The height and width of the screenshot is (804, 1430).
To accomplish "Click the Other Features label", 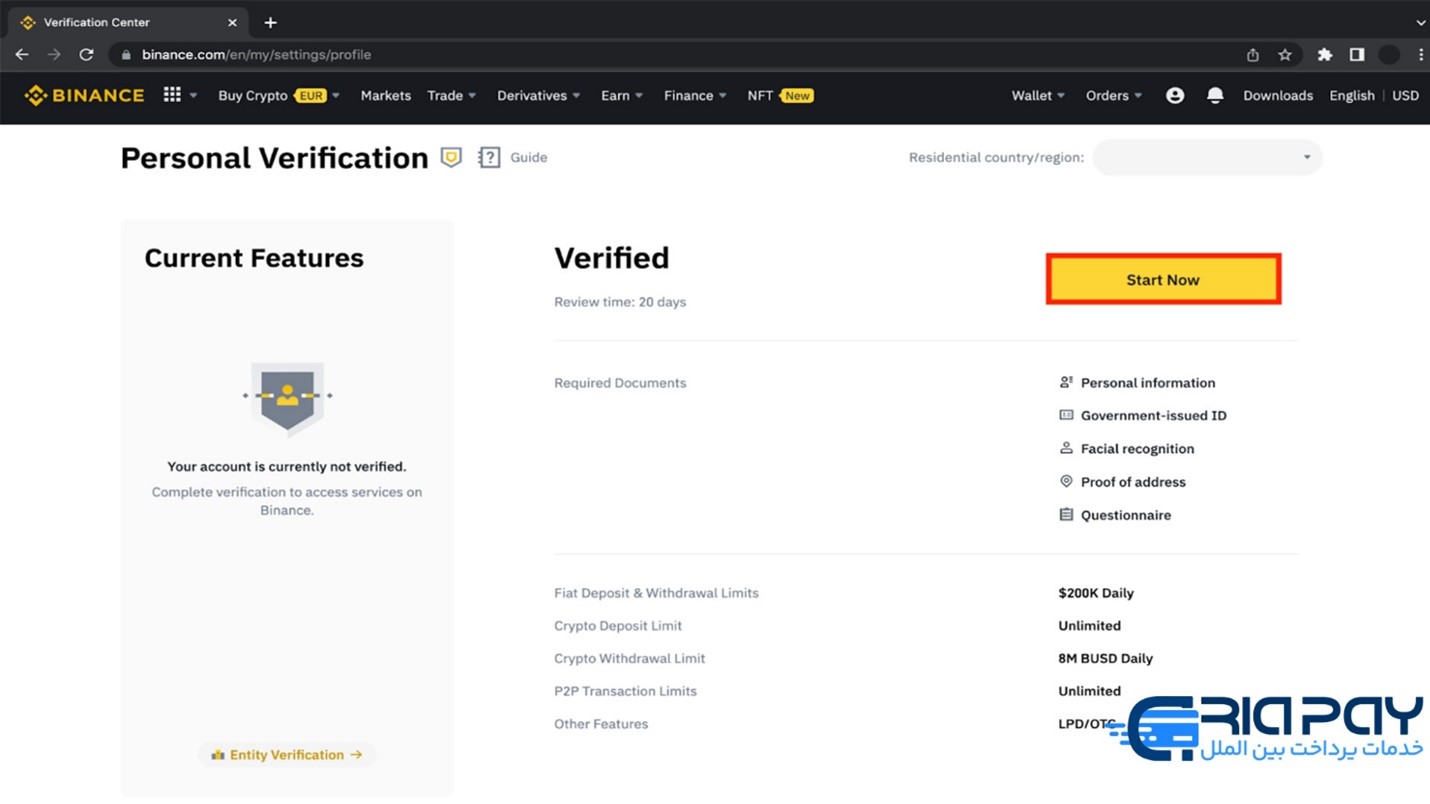I will [x=601, y=723].
